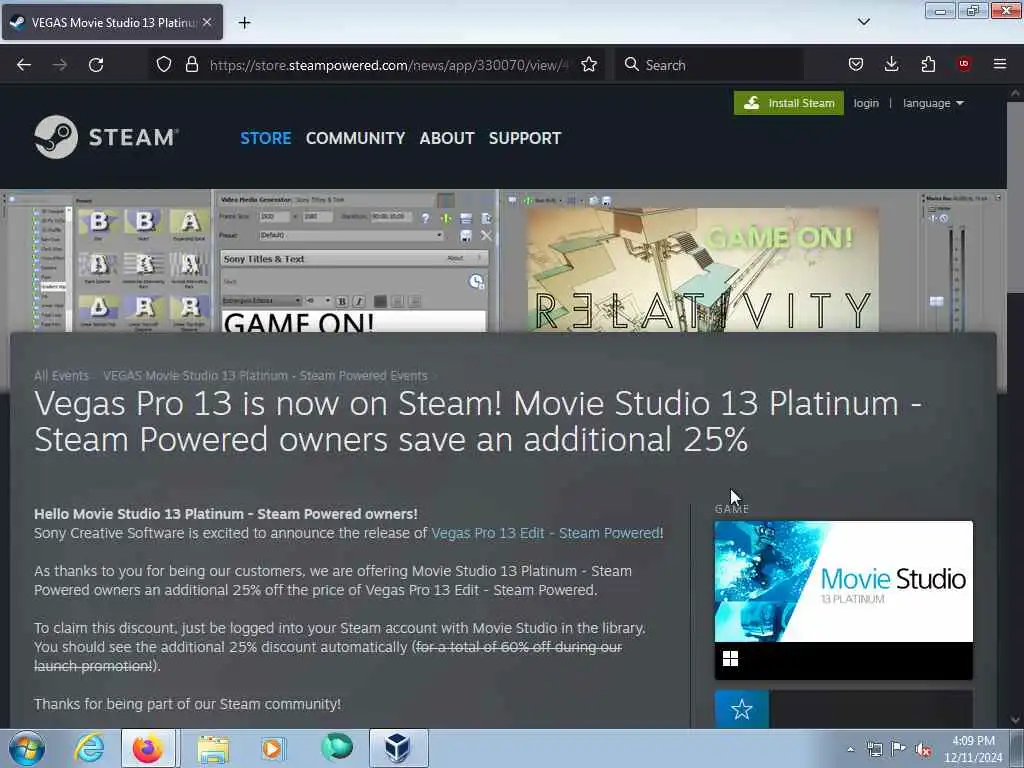Bookmark this page with the star
Image resolution: width=1024 pixels, height=768 pixels.
[588, 65]
